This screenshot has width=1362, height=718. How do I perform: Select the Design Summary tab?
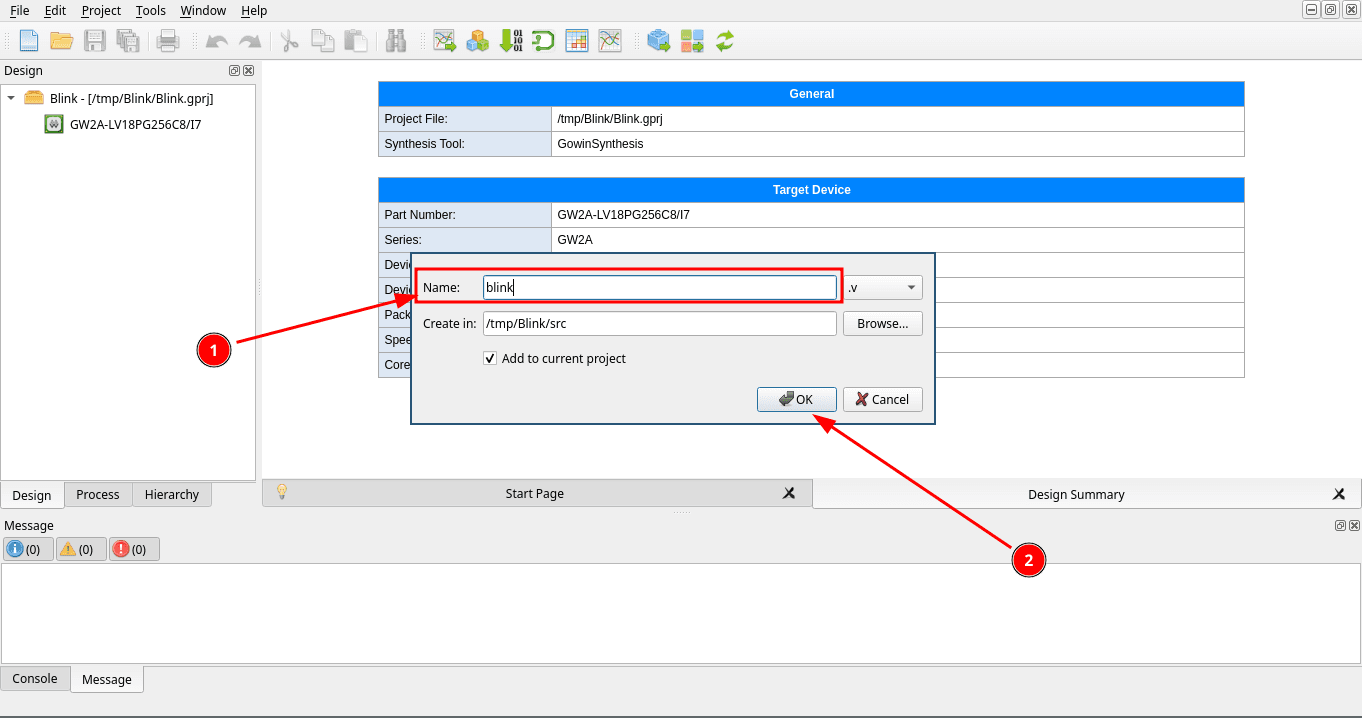coord(1076,494)
